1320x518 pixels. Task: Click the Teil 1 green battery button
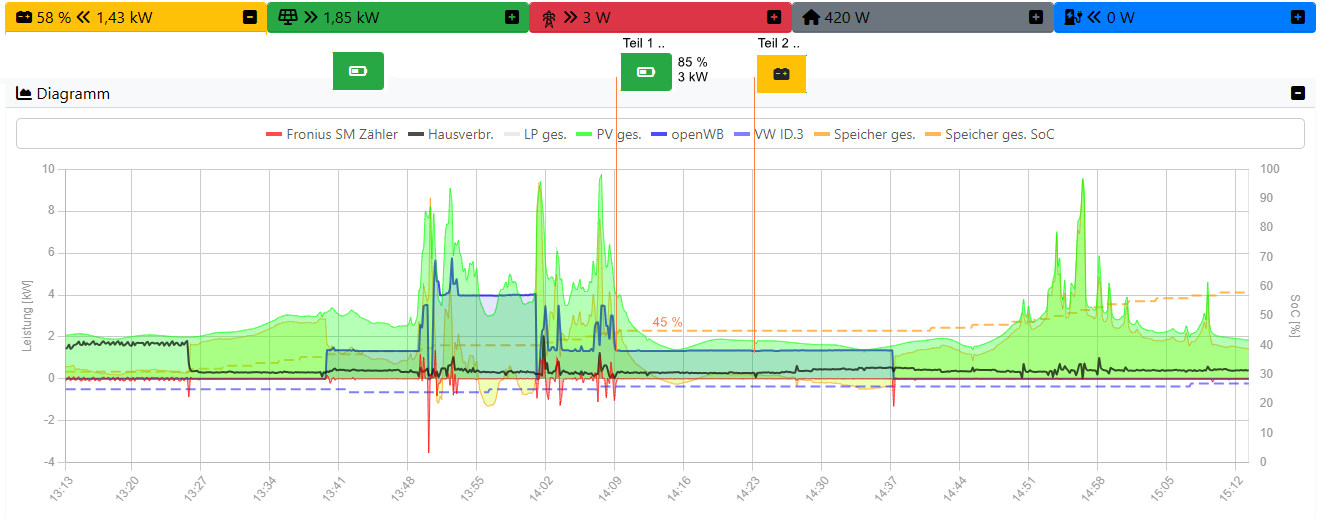coord(646,72)
